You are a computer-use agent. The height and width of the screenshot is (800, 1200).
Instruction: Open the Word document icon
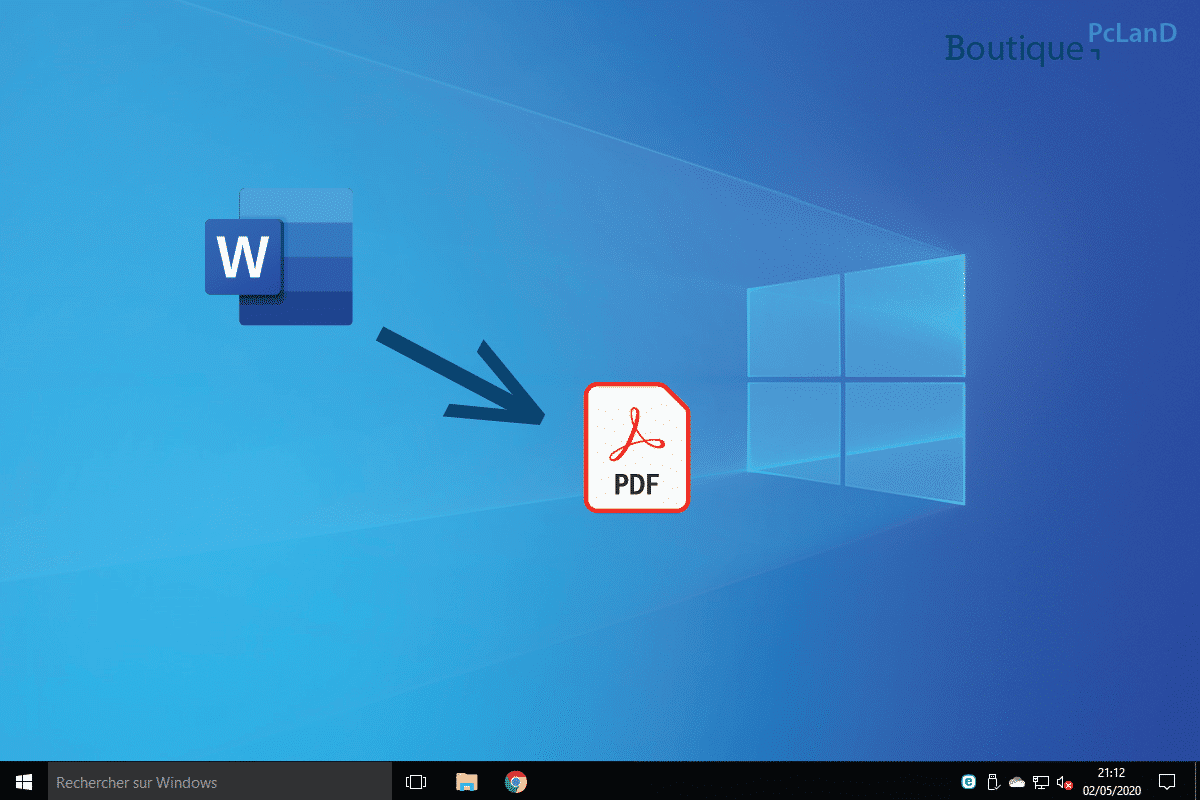pyautogui.click(x=278, y=255)
